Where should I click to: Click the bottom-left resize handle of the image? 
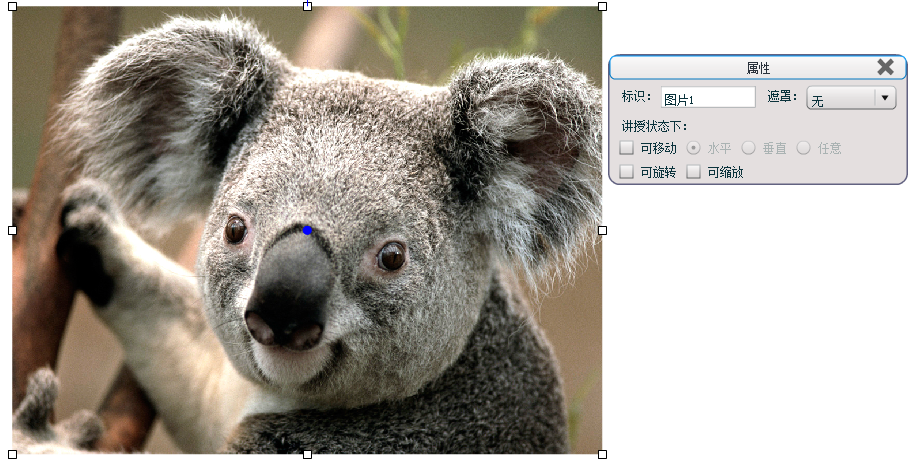pyautogui.click(x=12, y=454)
